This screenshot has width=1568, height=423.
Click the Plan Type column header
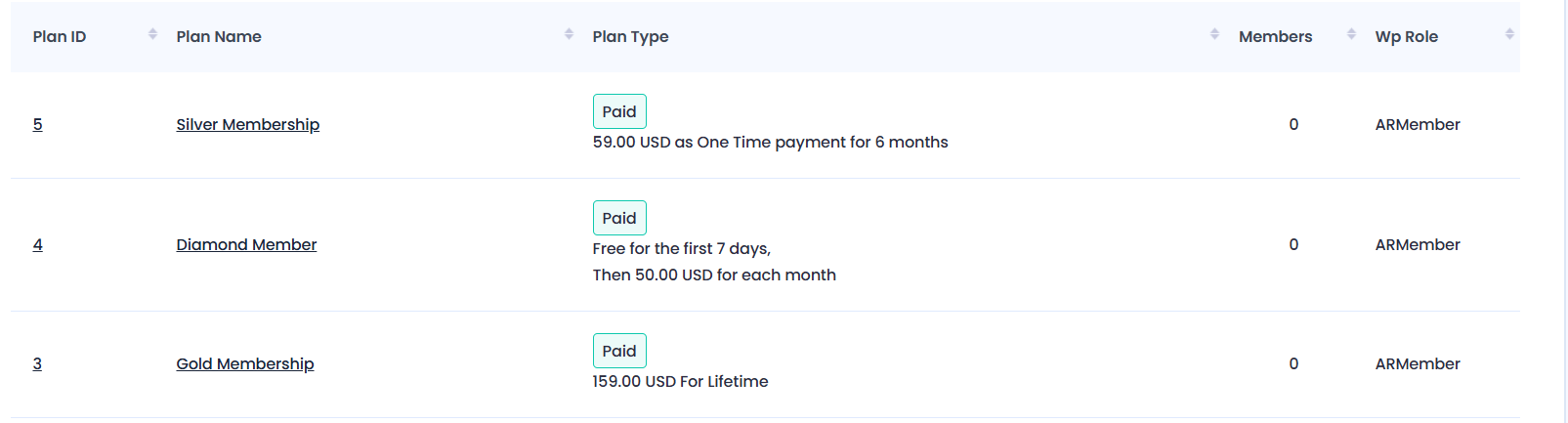tap(630, 36)
